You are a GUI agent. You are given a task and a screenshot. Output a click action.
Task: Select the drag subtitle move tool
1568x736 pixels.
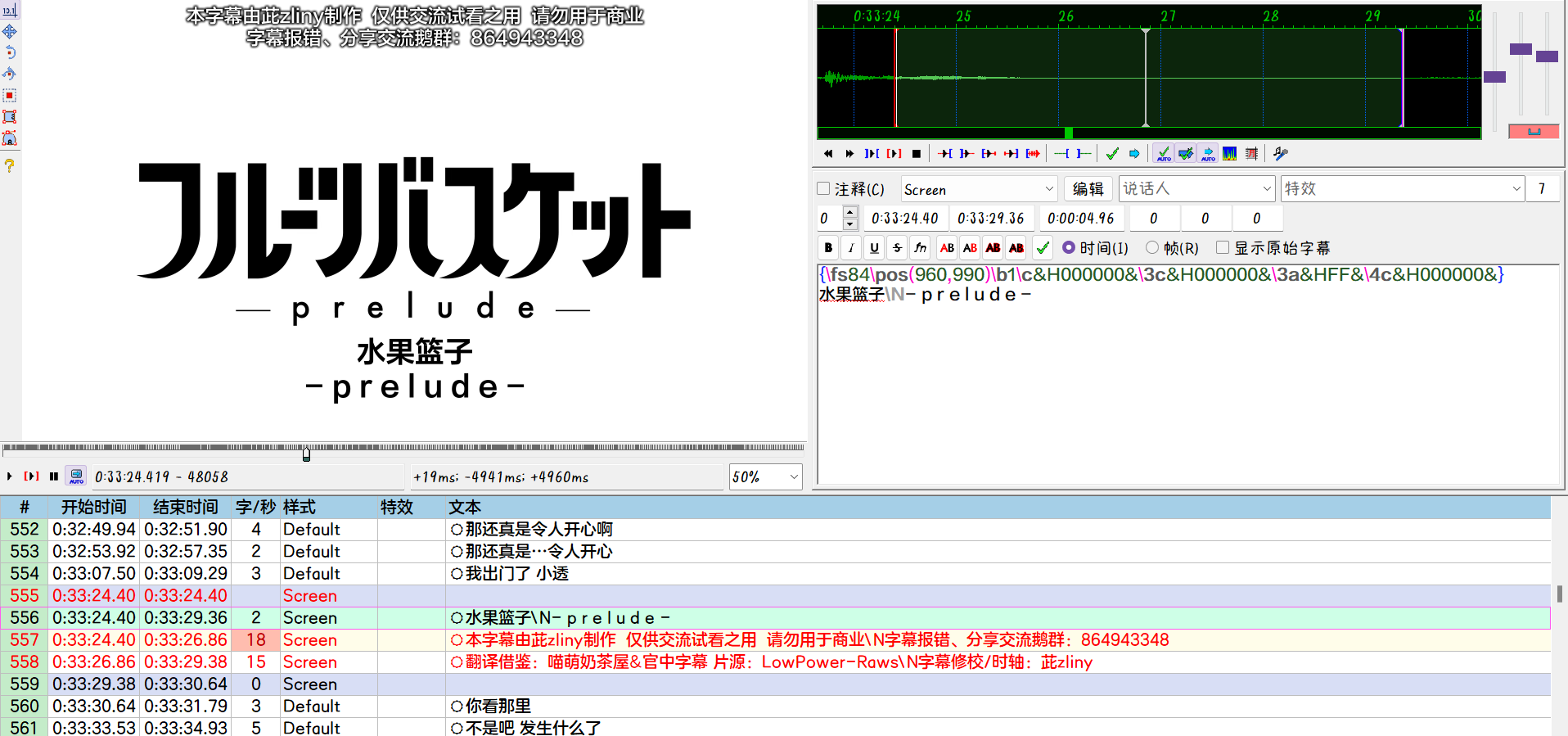pyautogui.click(x=10, y=31)
